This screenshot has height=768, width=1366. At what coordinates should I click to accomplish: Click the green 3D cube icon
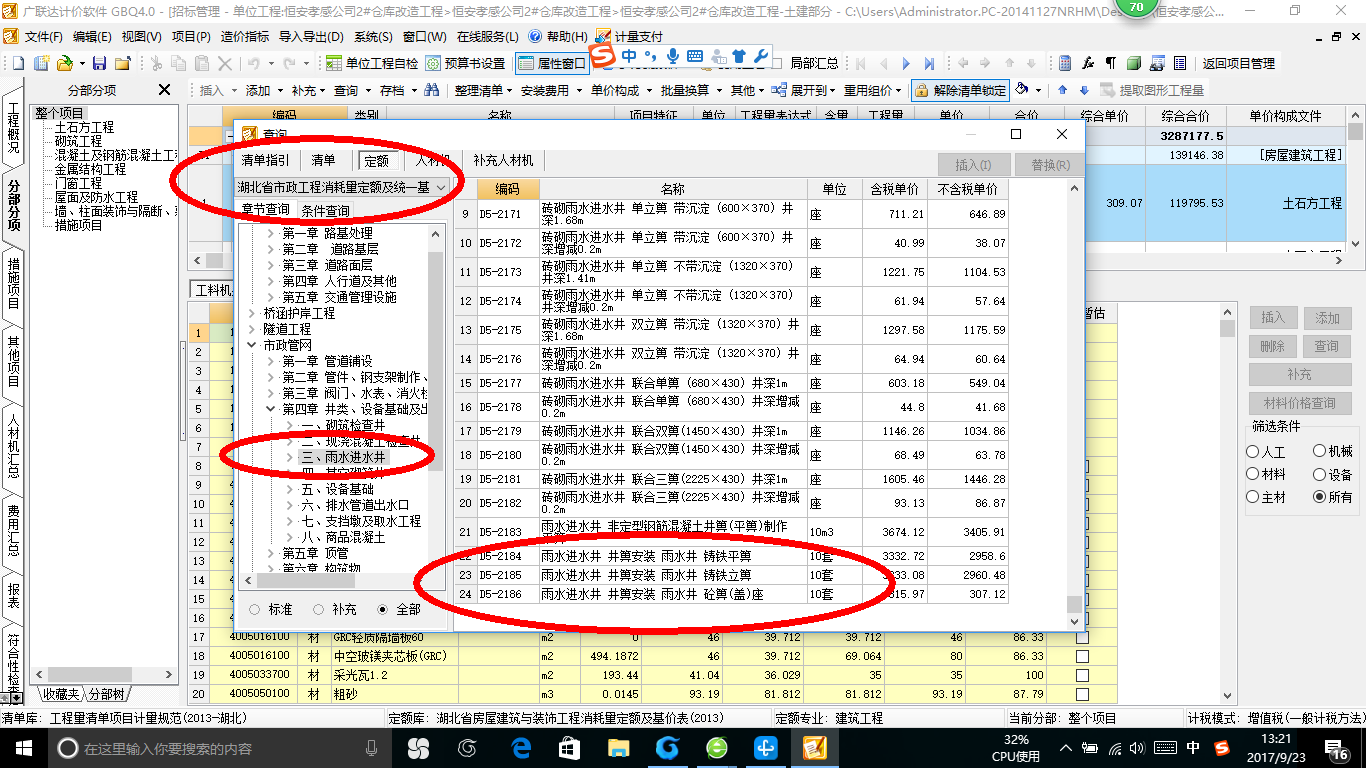(x=1133, y=63)
